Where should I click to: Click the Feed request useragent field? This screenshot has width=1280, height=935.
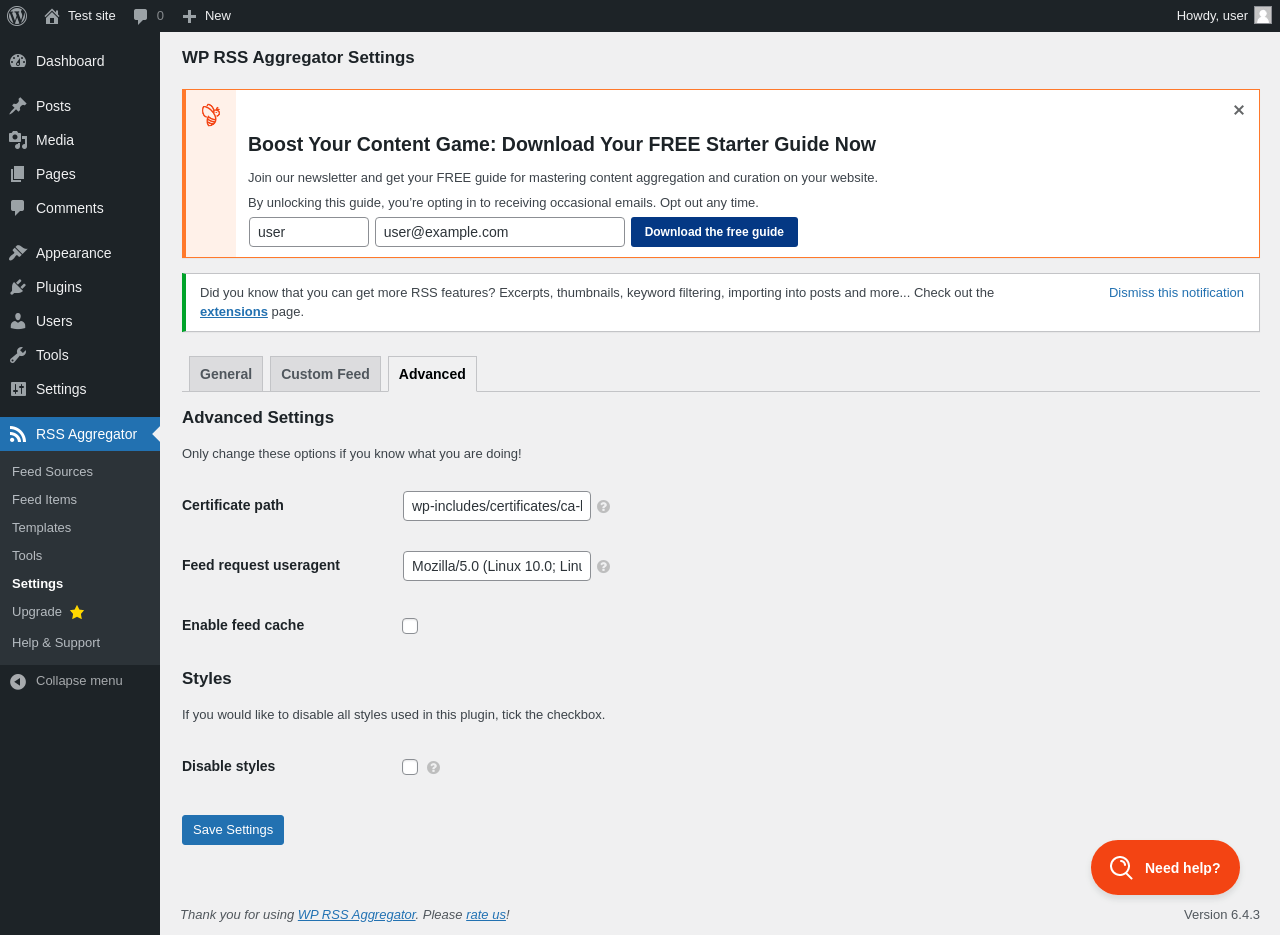(x=497, y=566)
